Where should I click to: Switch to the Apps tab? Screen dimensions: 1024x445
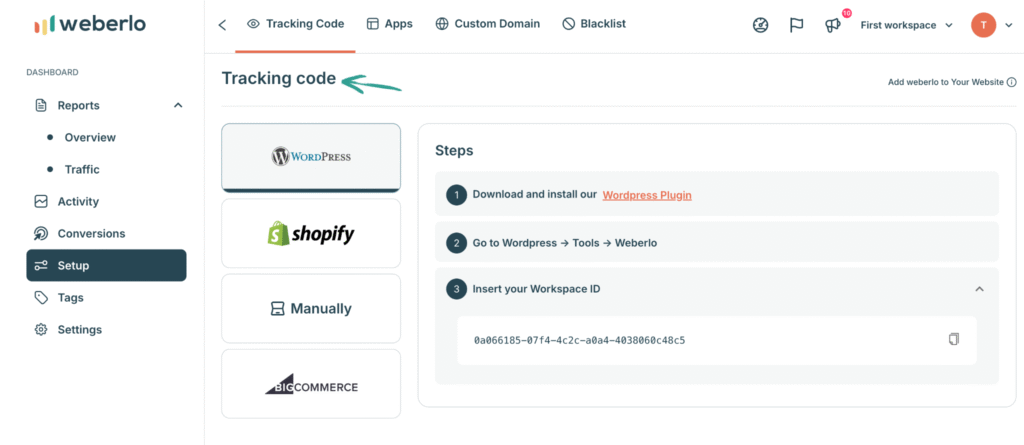click(x=390, y=24)
